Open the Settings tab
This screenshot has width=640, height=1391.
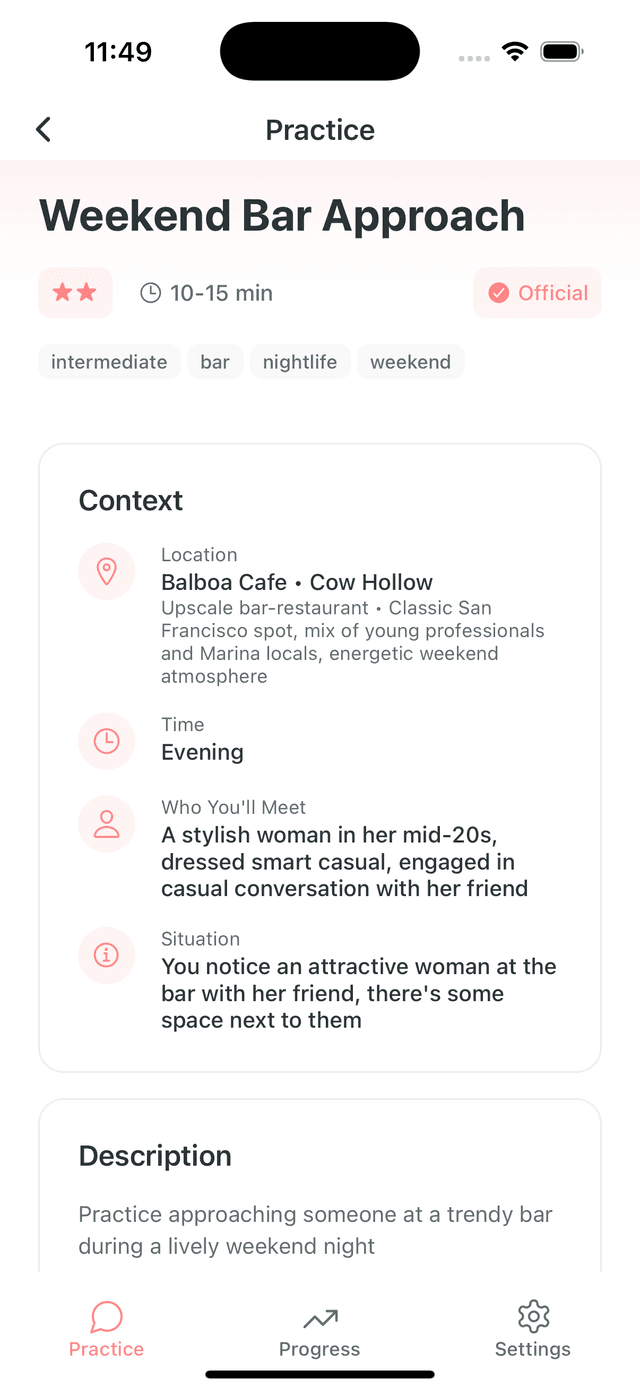tap(533, 1330)
